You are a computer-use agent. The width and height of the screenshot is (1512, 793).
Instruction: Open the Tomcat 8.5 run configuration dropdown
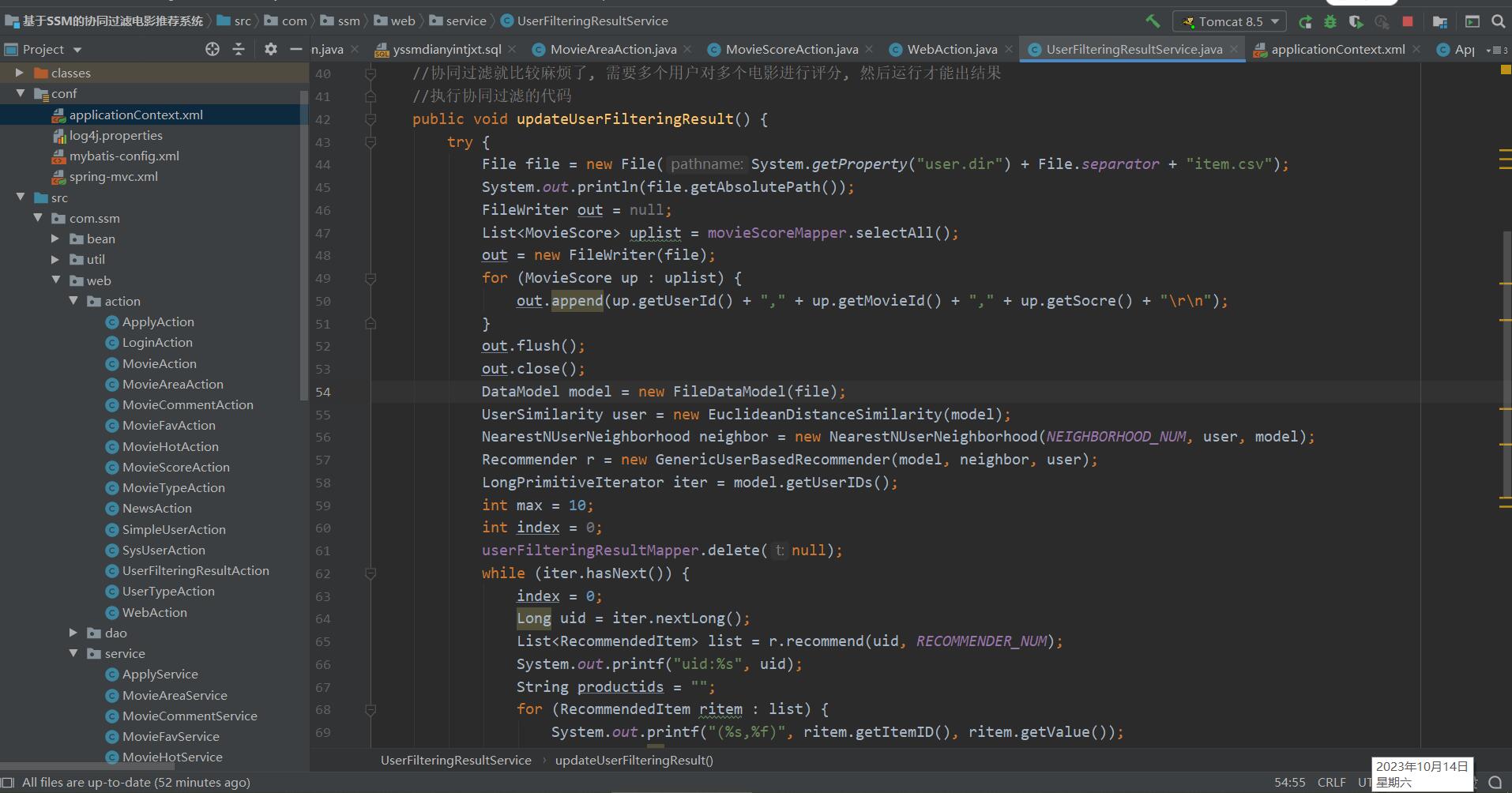click(x=1230, y=22)
